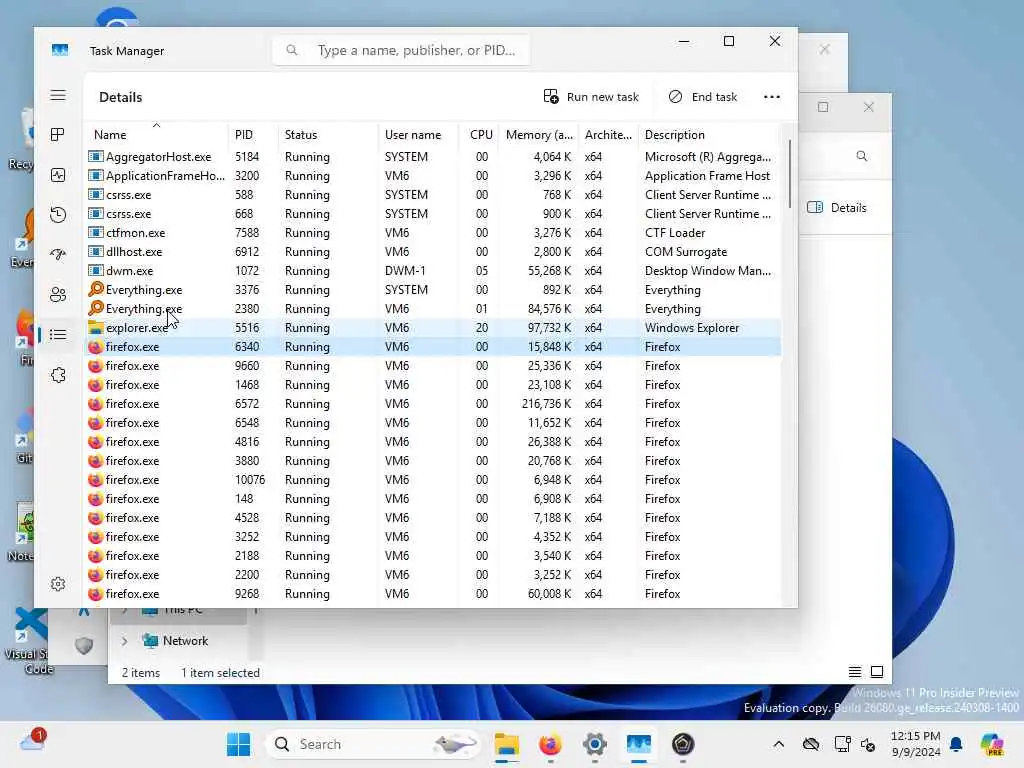The height and width of the screenshot is (768, 1024).
Task: Sort by the Description column header
Action: [709, 135]
